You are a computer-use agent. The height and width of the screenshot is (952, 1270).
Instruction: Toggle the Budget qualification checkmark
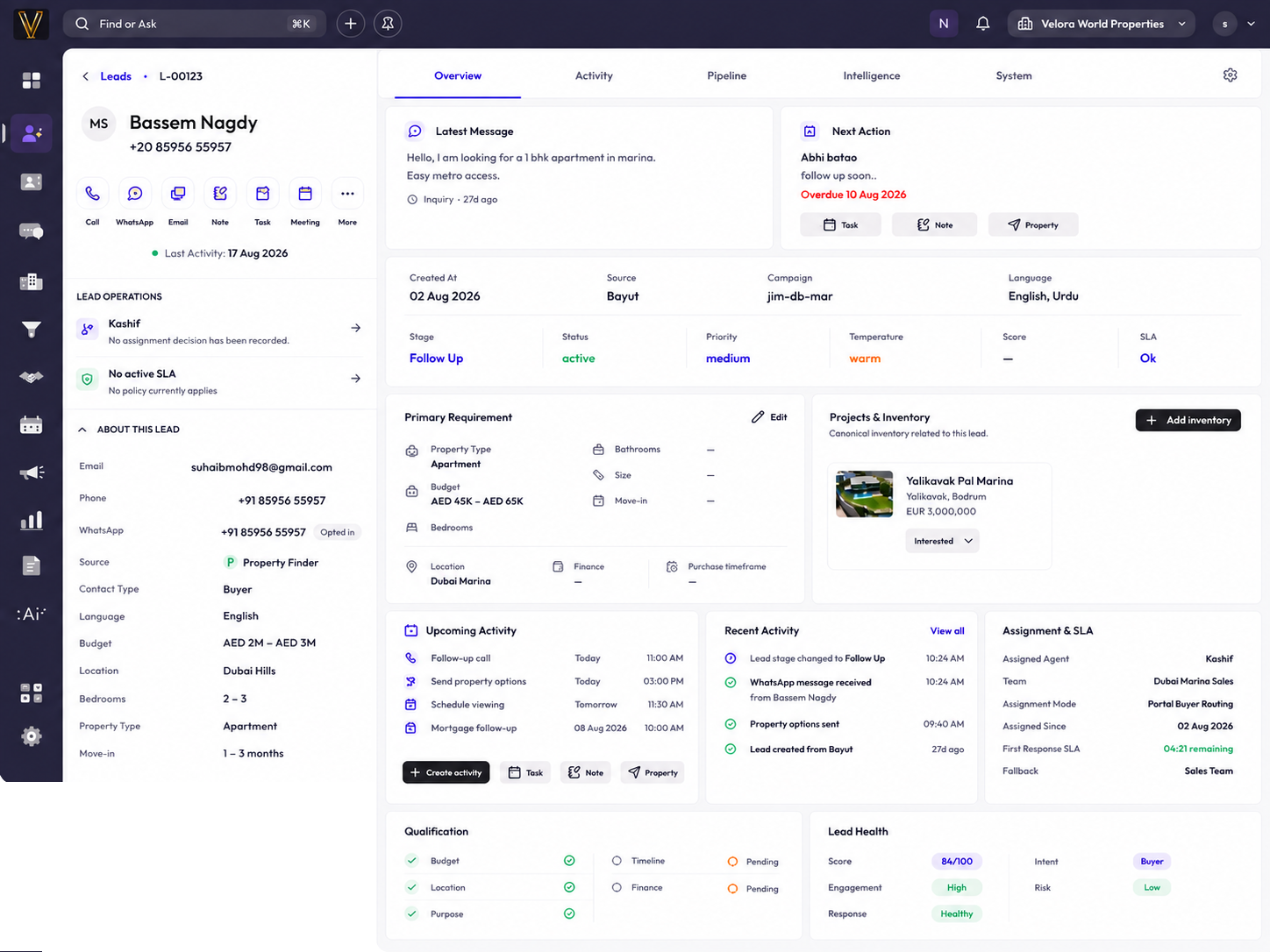[412, 861]
